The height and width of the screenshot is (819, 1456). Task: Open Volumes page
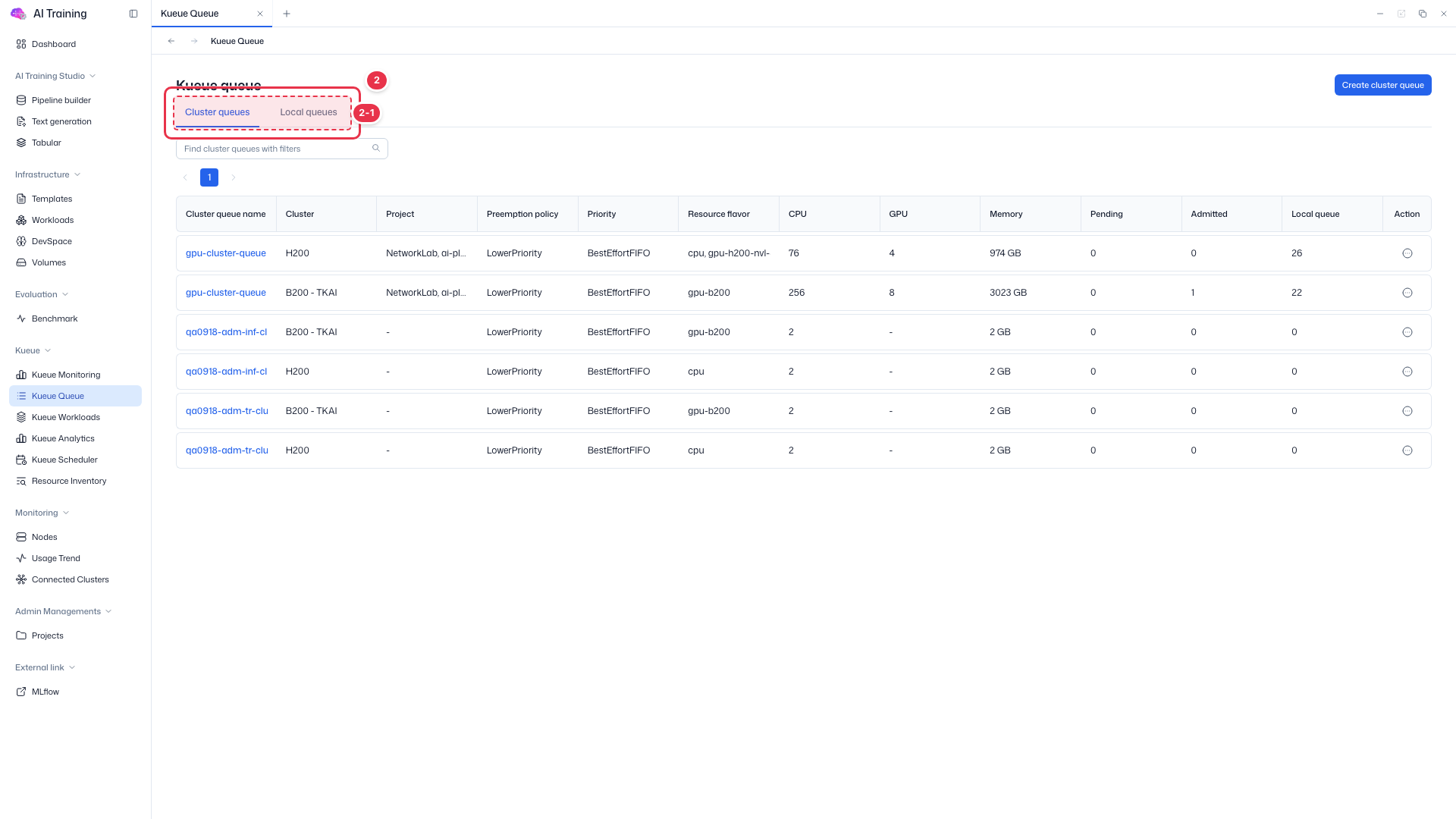[x=49, y=262]
